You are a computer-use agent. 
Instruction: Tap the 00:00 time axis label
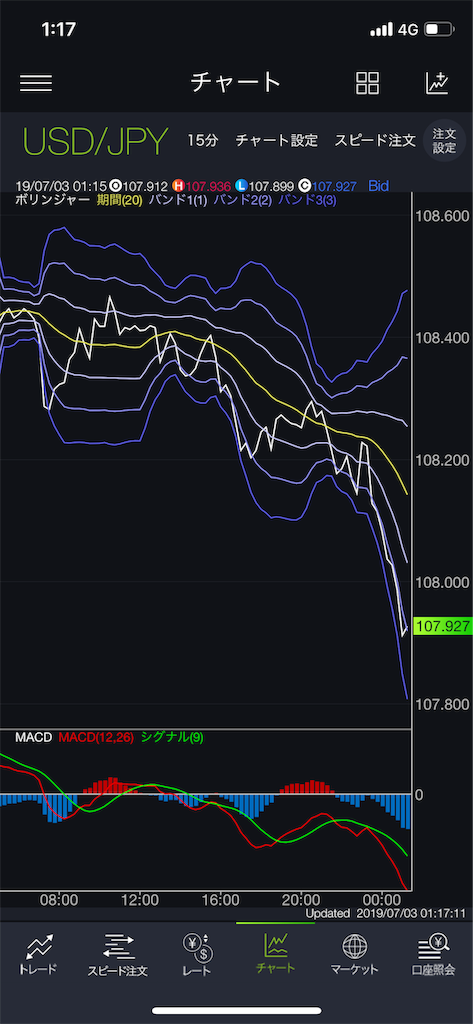point(382,899)
